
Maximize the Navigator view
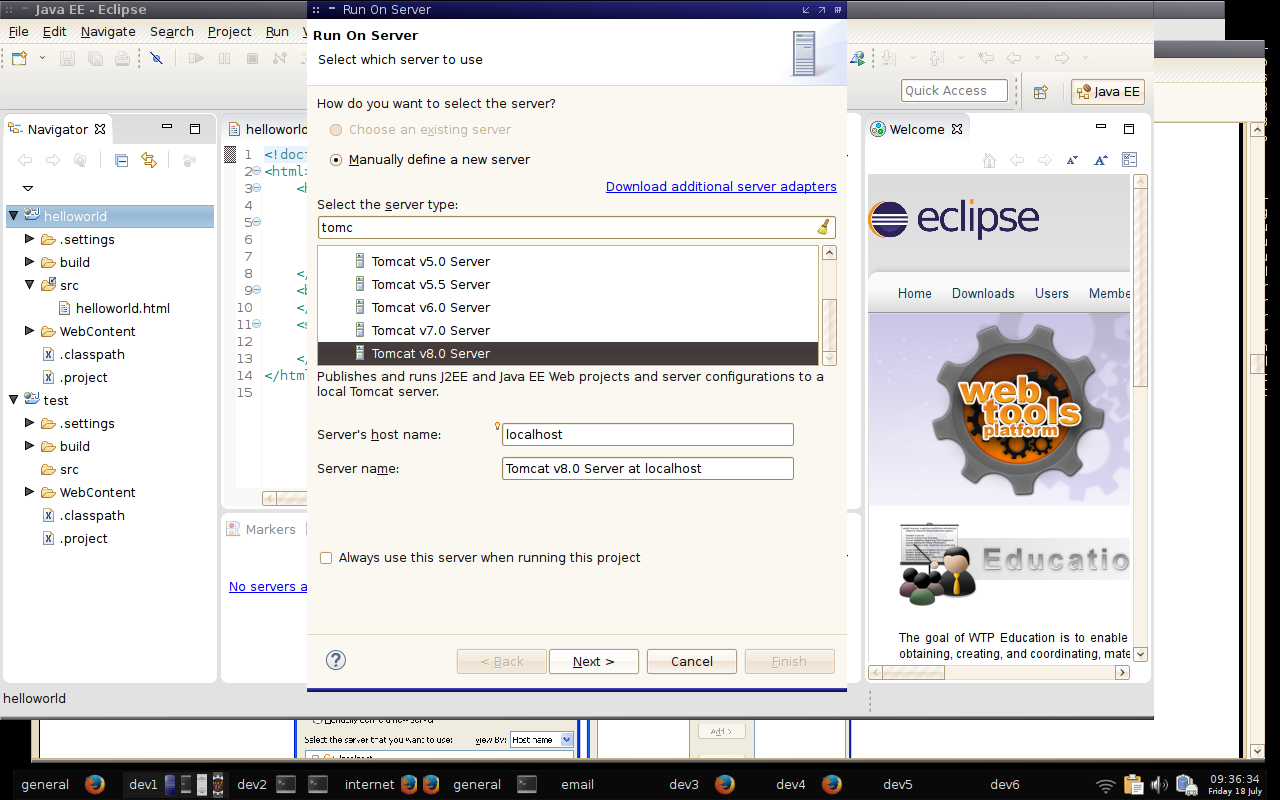coord(195,129)
